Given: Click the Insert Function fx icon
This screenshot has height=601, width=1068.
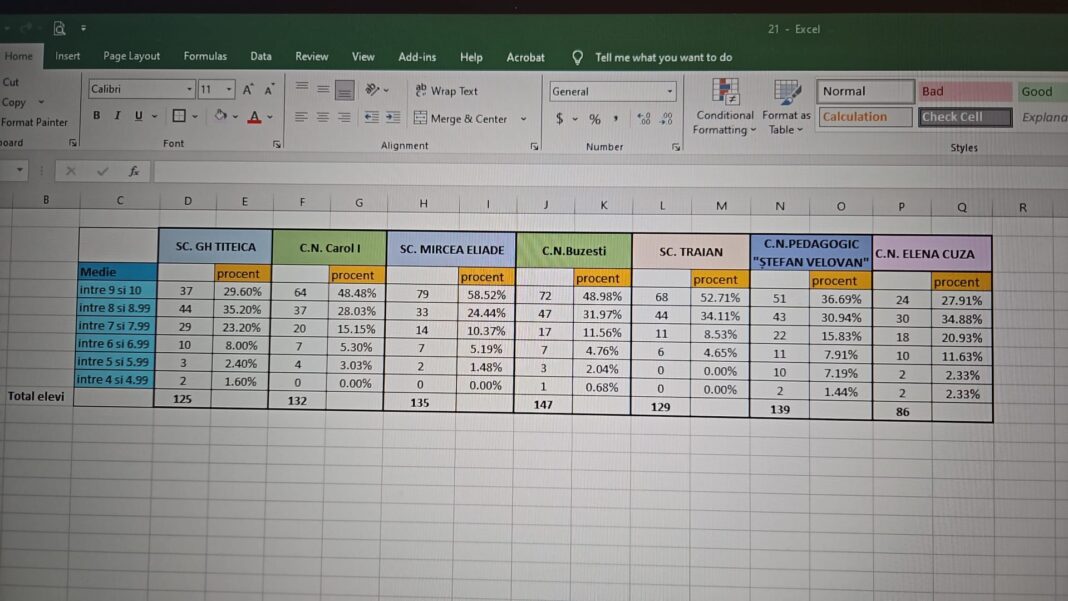Looking at the screenshot, I should point(134,171).
